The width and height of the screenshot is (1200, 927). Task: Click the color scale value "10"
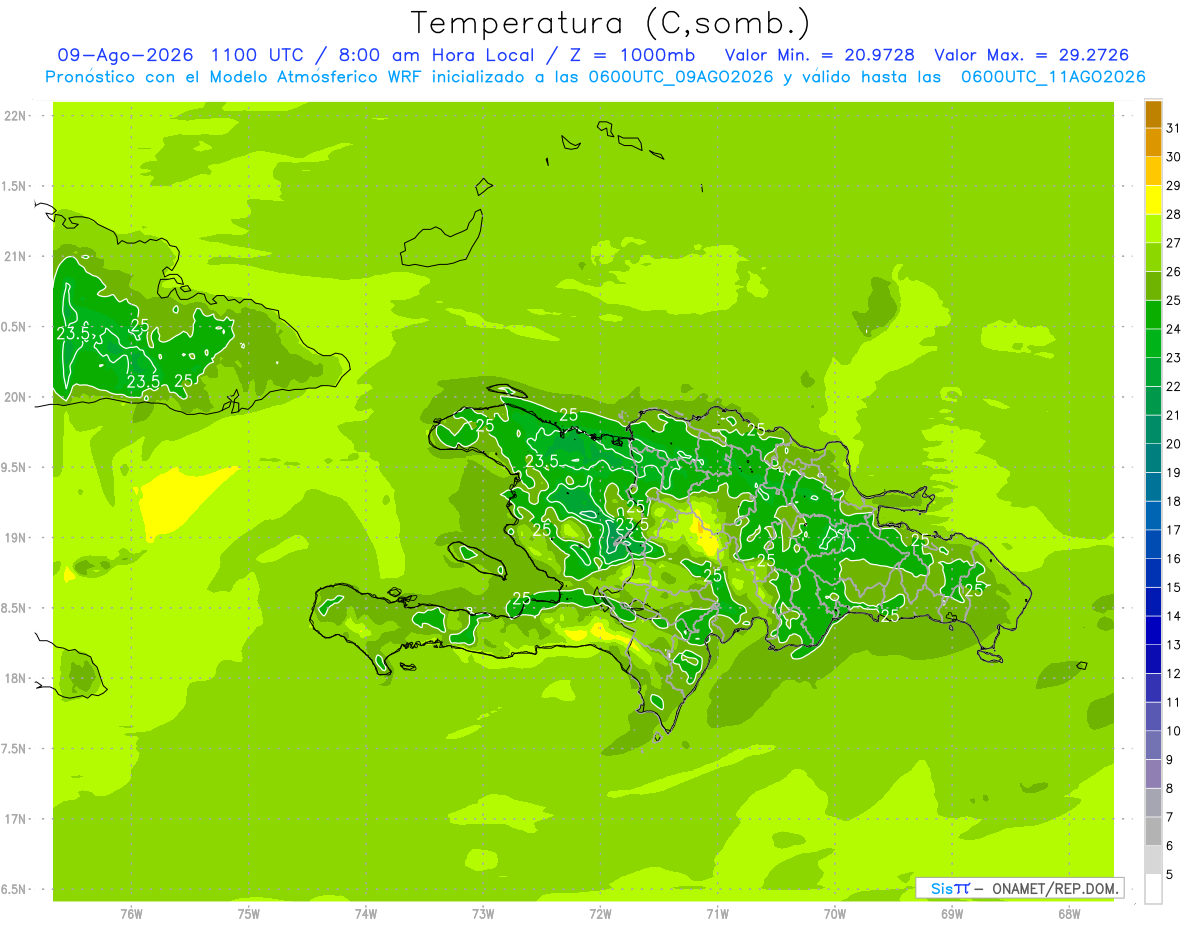tap(1174, 731)
